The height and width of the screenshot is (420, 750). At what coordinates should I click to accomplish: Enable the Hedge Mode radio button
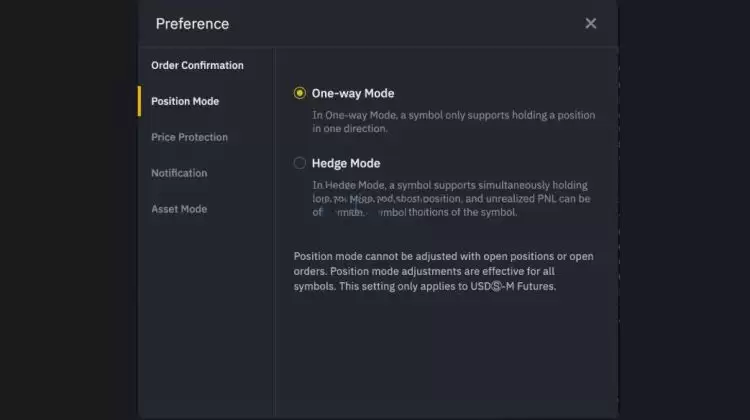coord(300,163)
